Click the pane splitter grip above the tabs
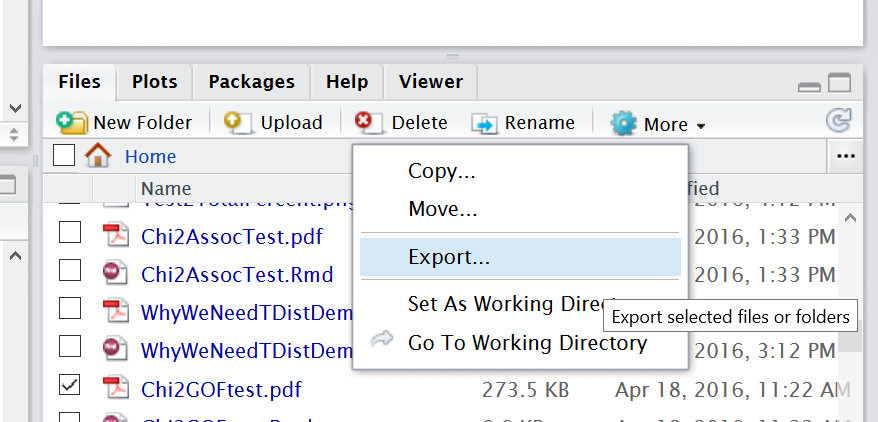This screenshot has height=422, width=878. (x=453, y=57)
